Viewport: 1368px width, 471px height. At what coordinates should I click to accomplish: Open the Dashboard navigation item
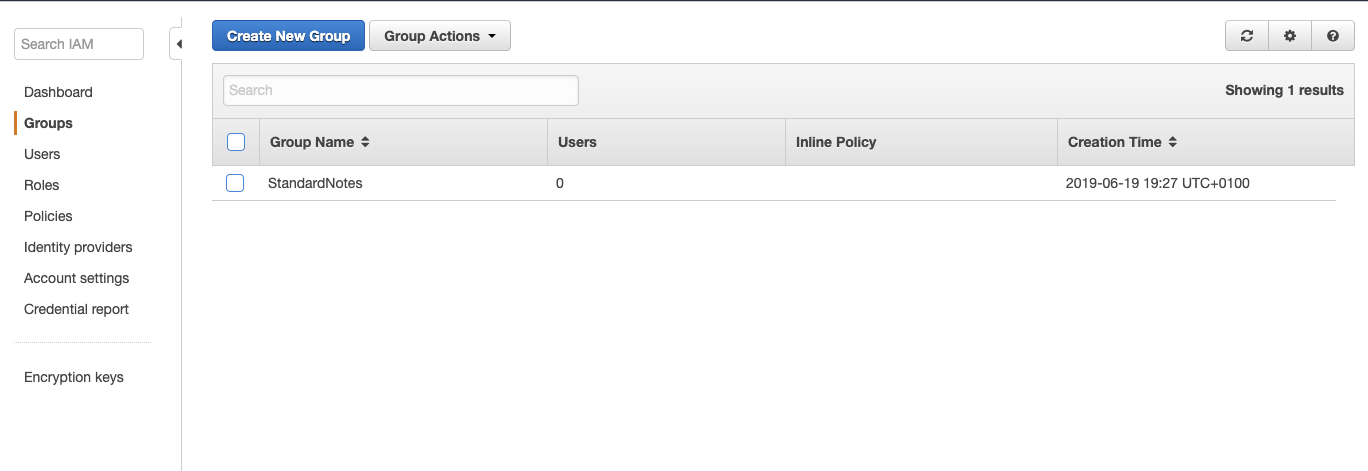pos(58,92)
